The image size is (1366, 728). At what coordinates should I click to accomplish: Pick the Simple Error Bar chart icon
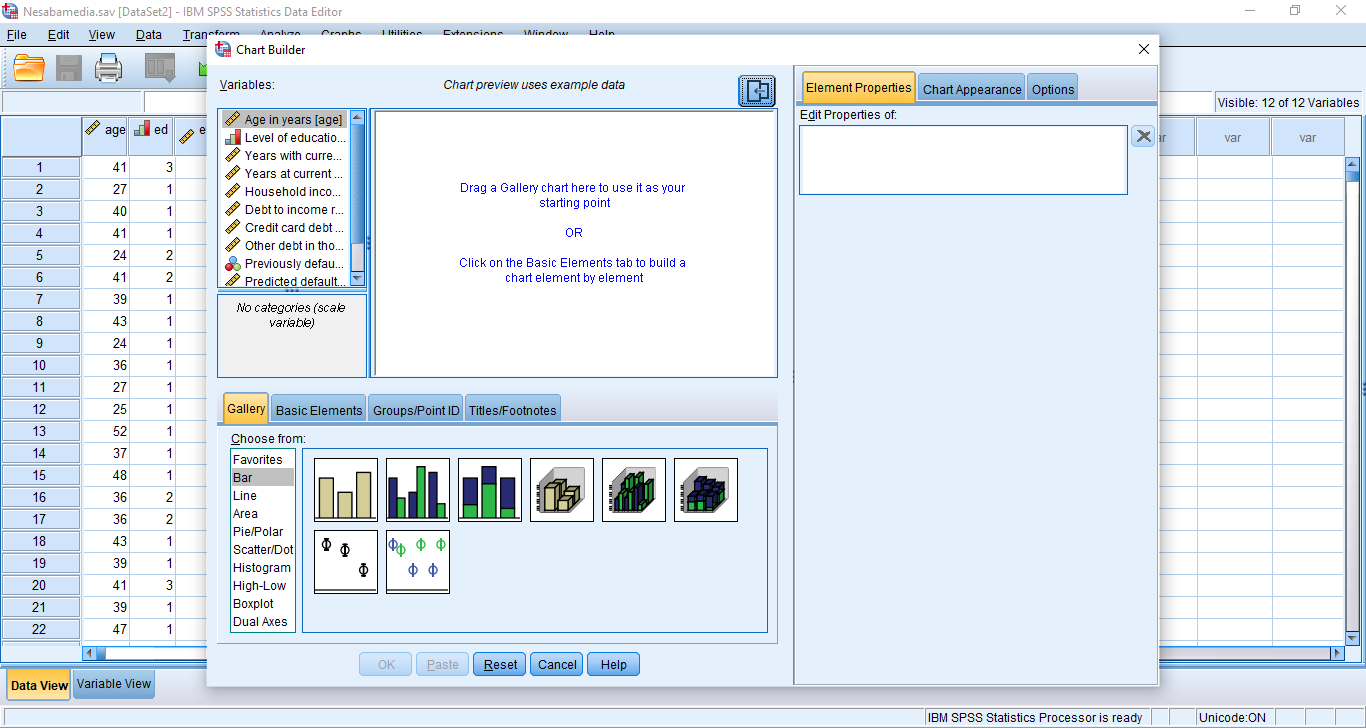click(x=346, y=562)
